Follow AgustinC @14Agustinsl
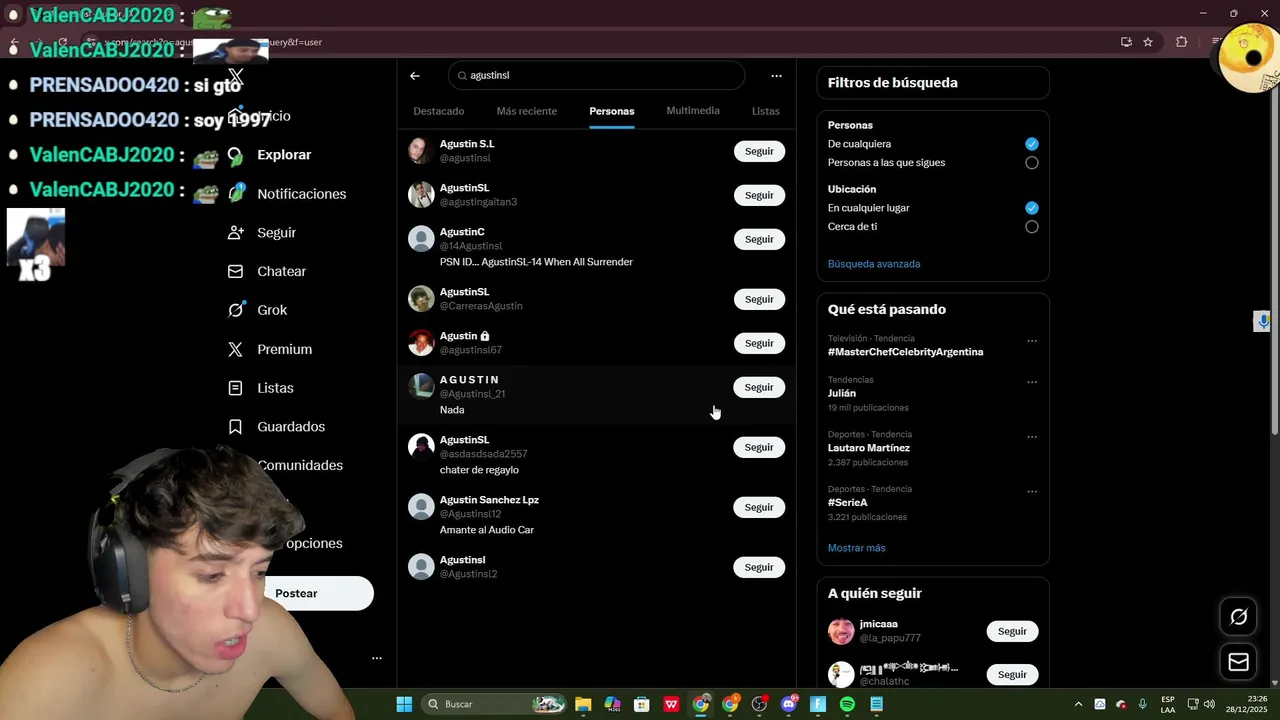 (x=759, y=239)
